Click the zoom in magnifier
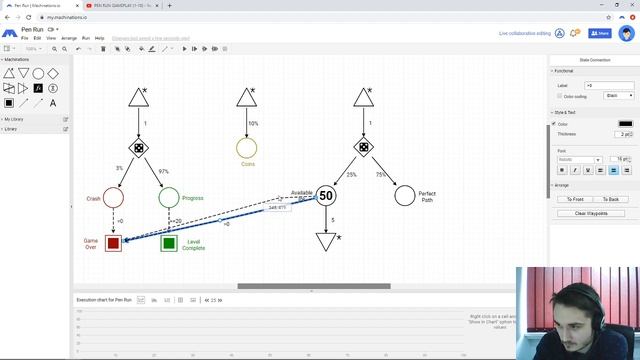 click(54, 49)
